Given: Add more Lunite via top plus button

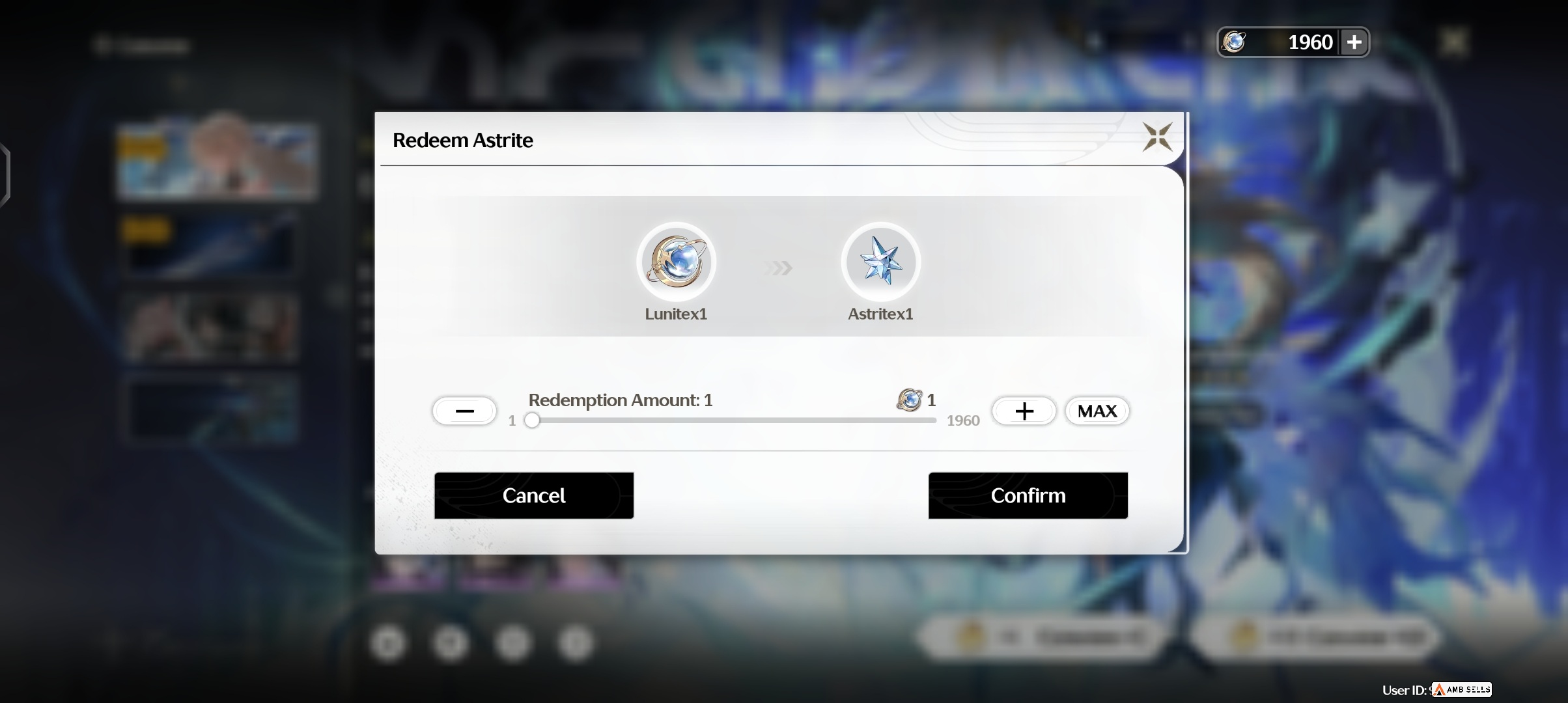Looking at the screenshot, I should (1354, 42).
